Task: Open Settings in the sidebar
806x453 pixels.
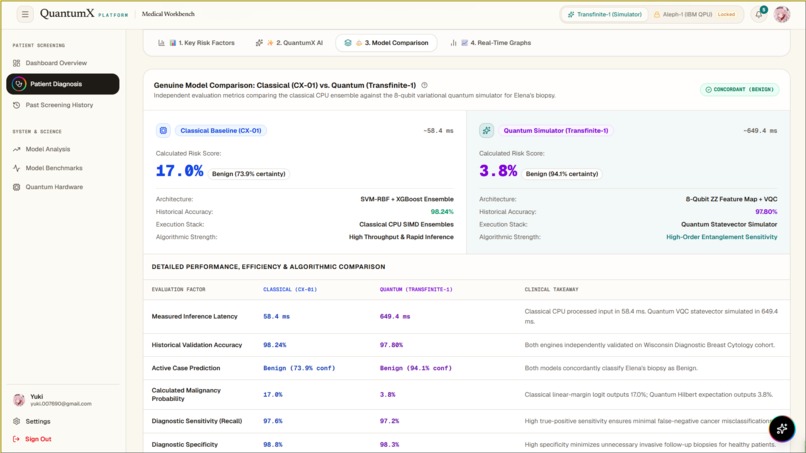Action: coord(63,421)
